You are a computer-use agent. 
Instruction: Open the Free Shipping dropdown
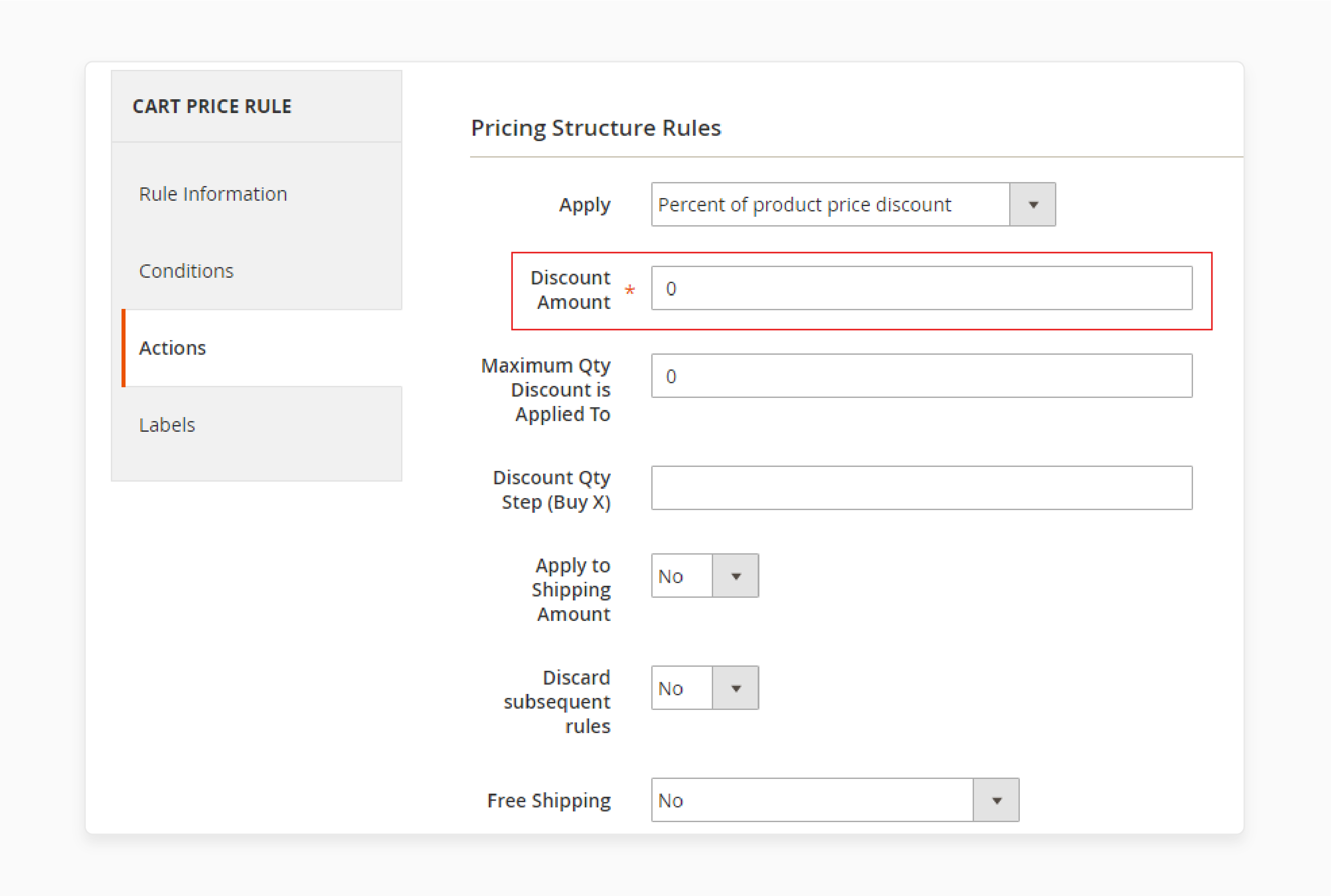pyautogui.click(x=835, y=799)
